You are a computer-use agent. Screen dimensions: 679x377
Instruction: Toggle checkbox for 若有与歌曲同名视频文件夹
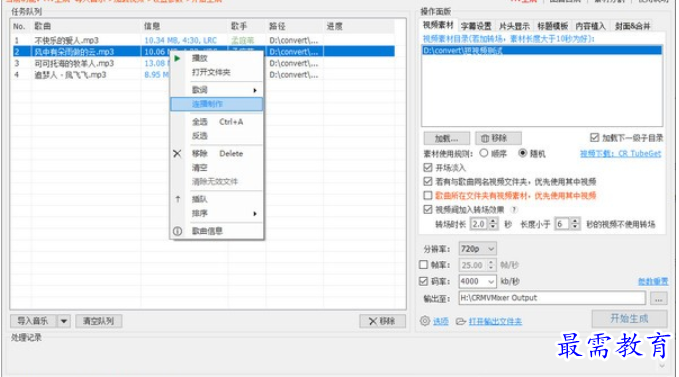click(x=428, y=181)
